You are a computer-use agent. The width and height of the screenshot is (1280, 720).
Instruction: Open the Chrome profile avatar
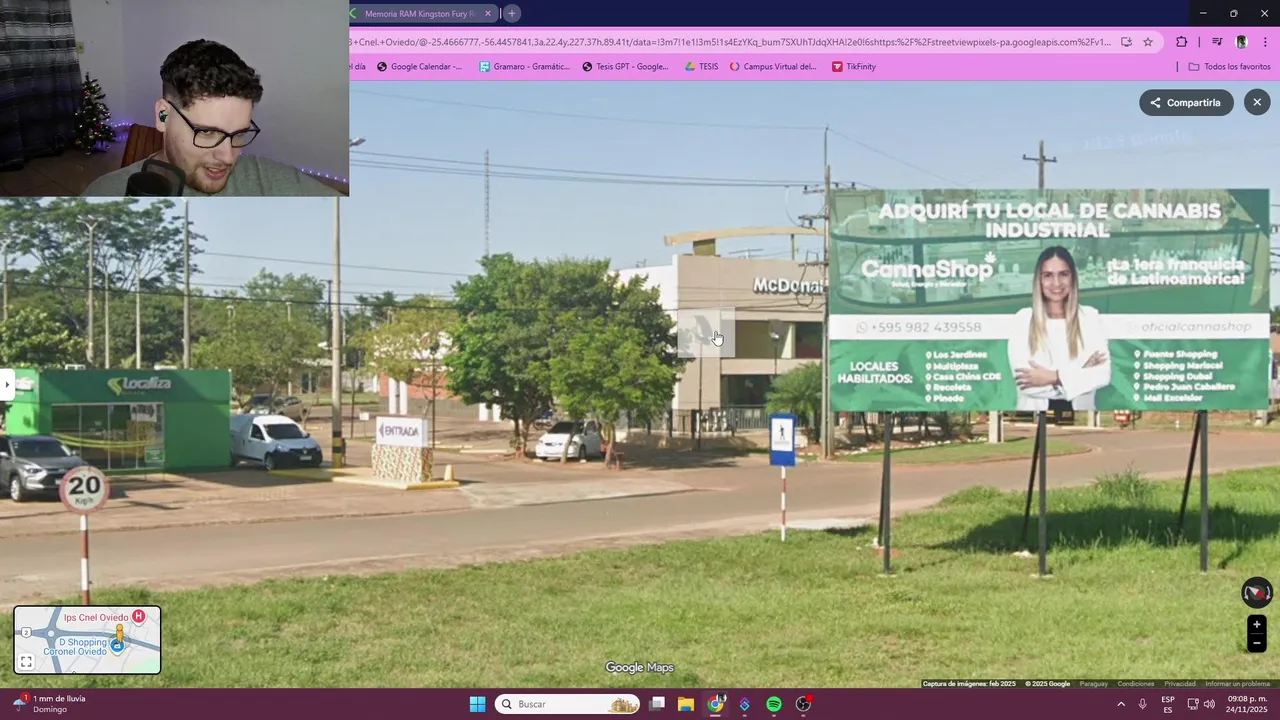click(1241, 42)
